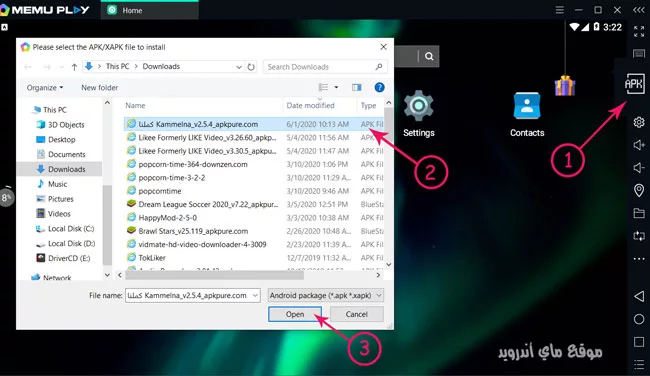Click the Home tab in MEmu Play
650x376 pixels.
[150, 10]
